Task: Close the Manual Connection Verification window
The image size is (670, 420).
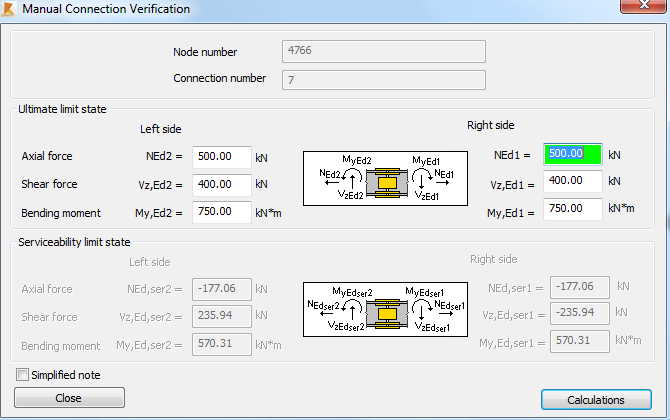Action: [644, 6]
